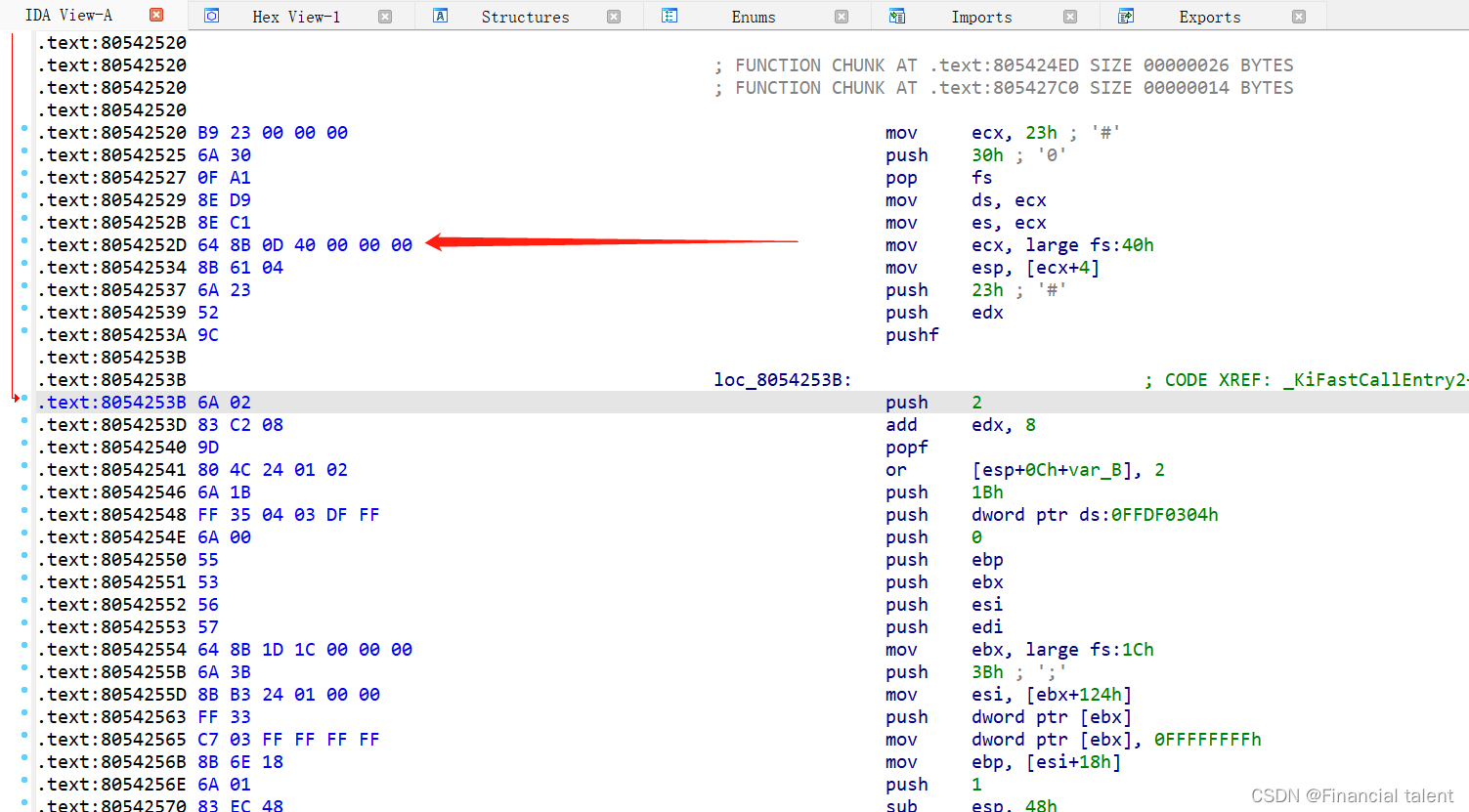Click the 'mov esp, [ecx+4]' operand
Viewport: 1469px width, 812px height.
coord(1035,268)
